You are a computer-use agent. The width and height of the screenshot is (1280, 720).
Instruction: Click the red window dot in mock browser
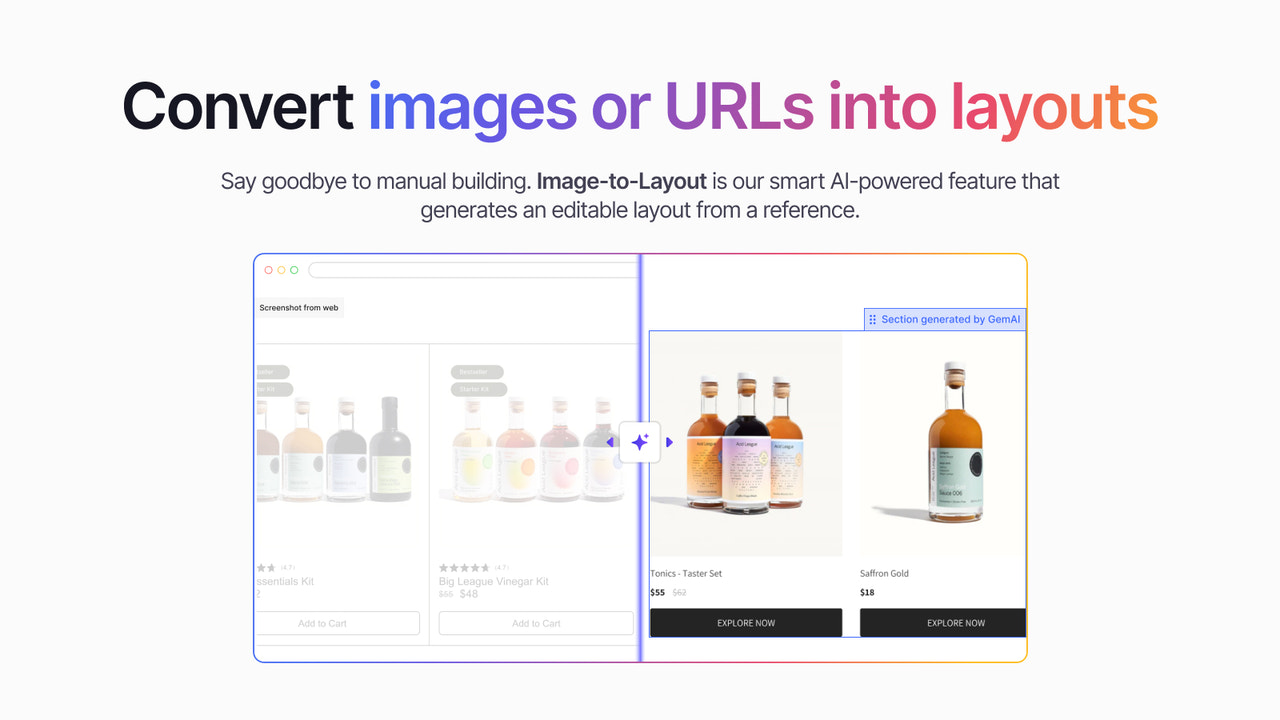(268, 270)
